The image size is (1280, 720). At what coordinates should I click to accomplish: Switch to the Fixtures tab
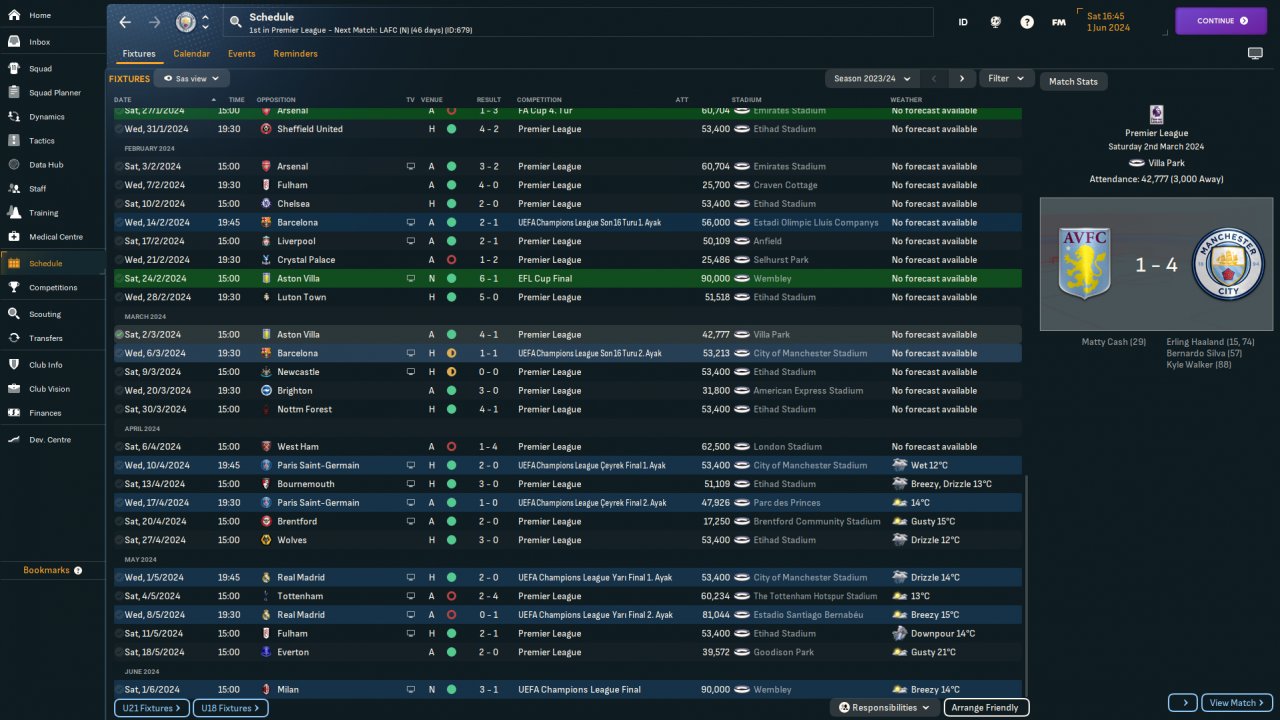click(139, 54)
